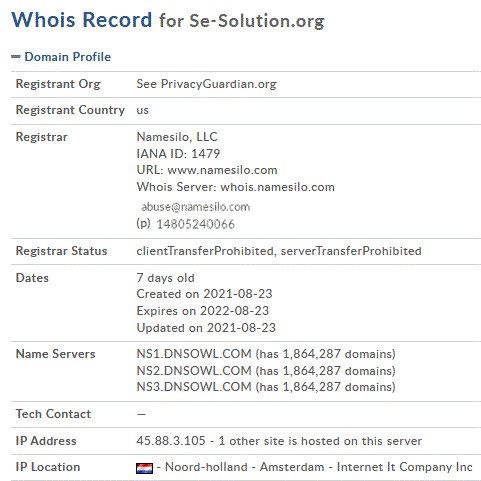Open the See PrivacyGuardian.org registrant link
This screenshot has width=481, height=481.
(206, 84)
